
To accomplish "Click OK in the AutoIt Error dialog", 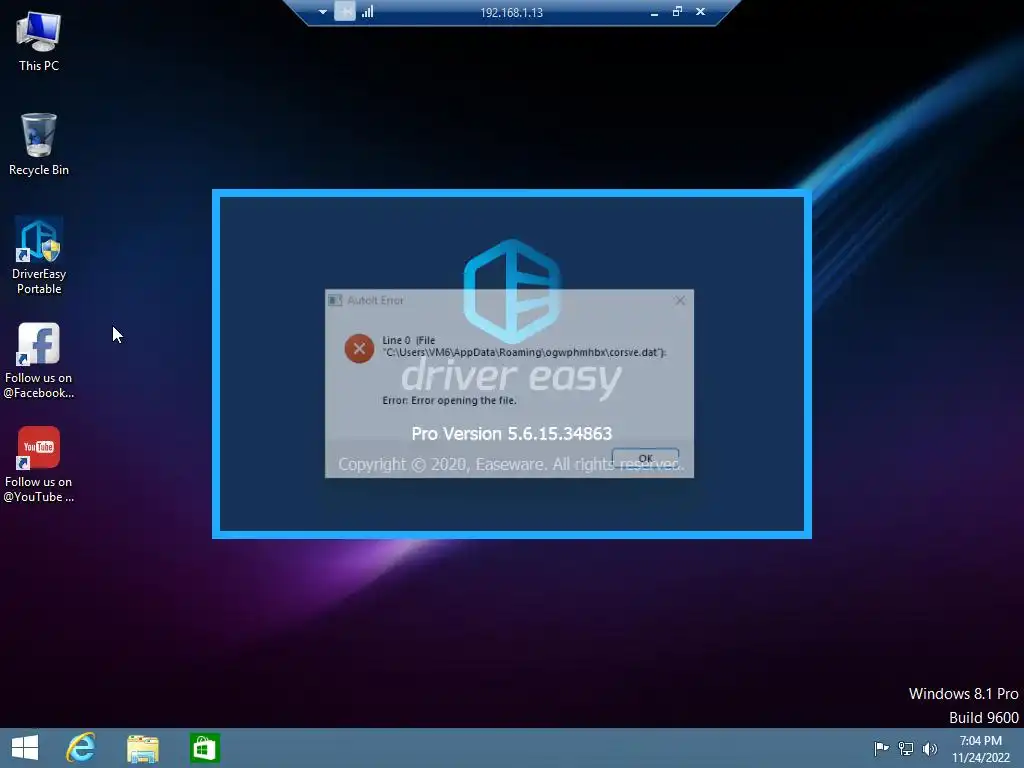I will (x=645, y=458).
